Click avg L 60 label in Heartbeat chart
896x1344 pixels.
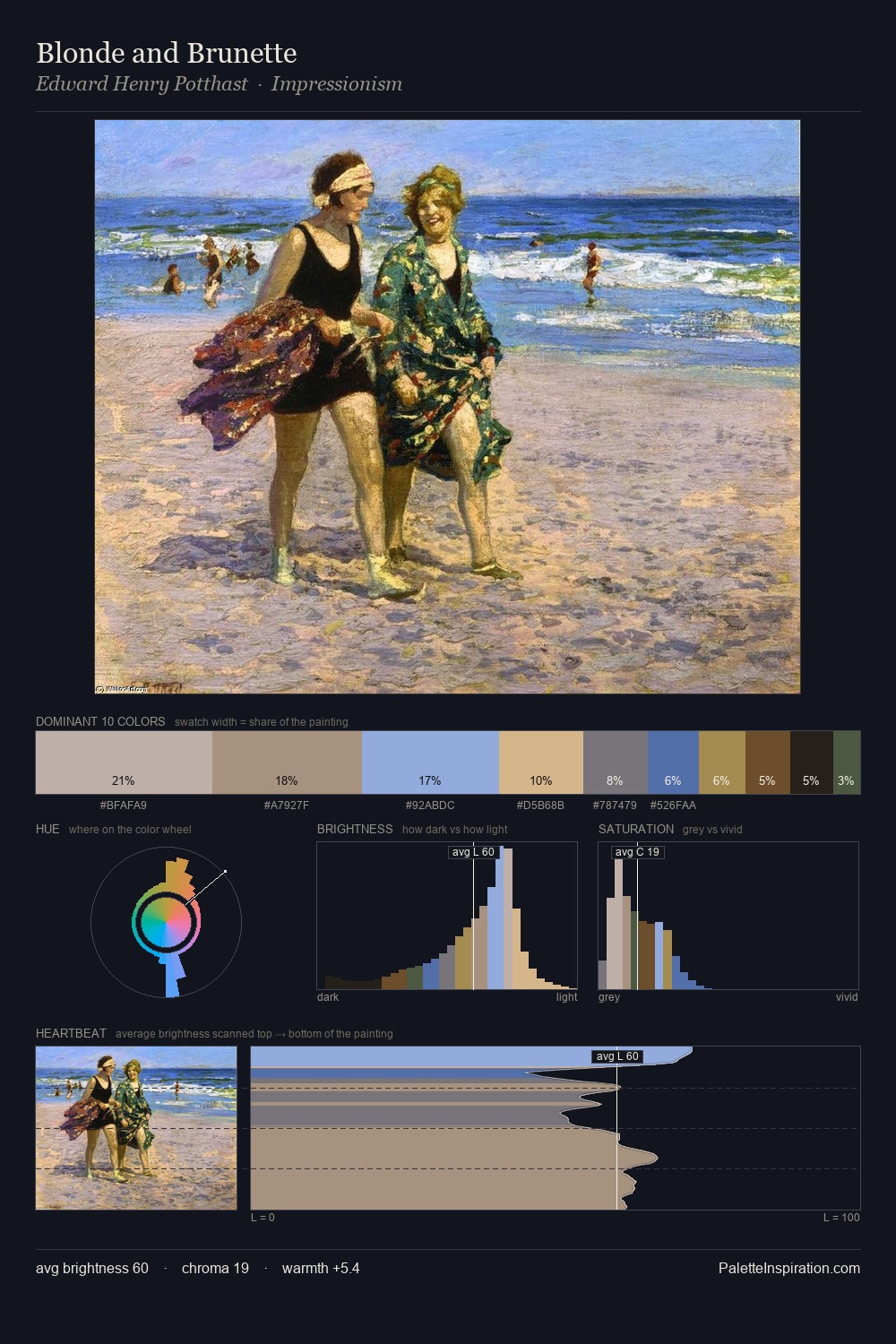pos(617,1056)
